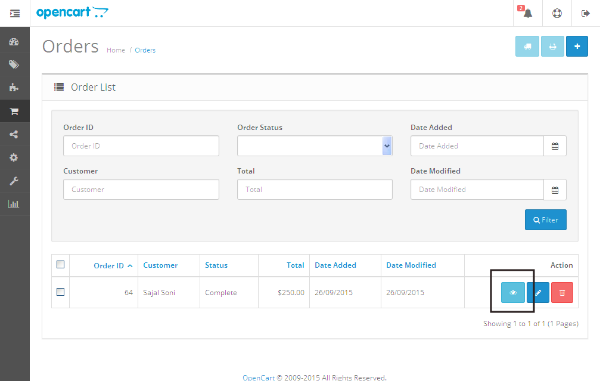Sort the table by Customer column
The image size is (600, 381).
point(160,265)
